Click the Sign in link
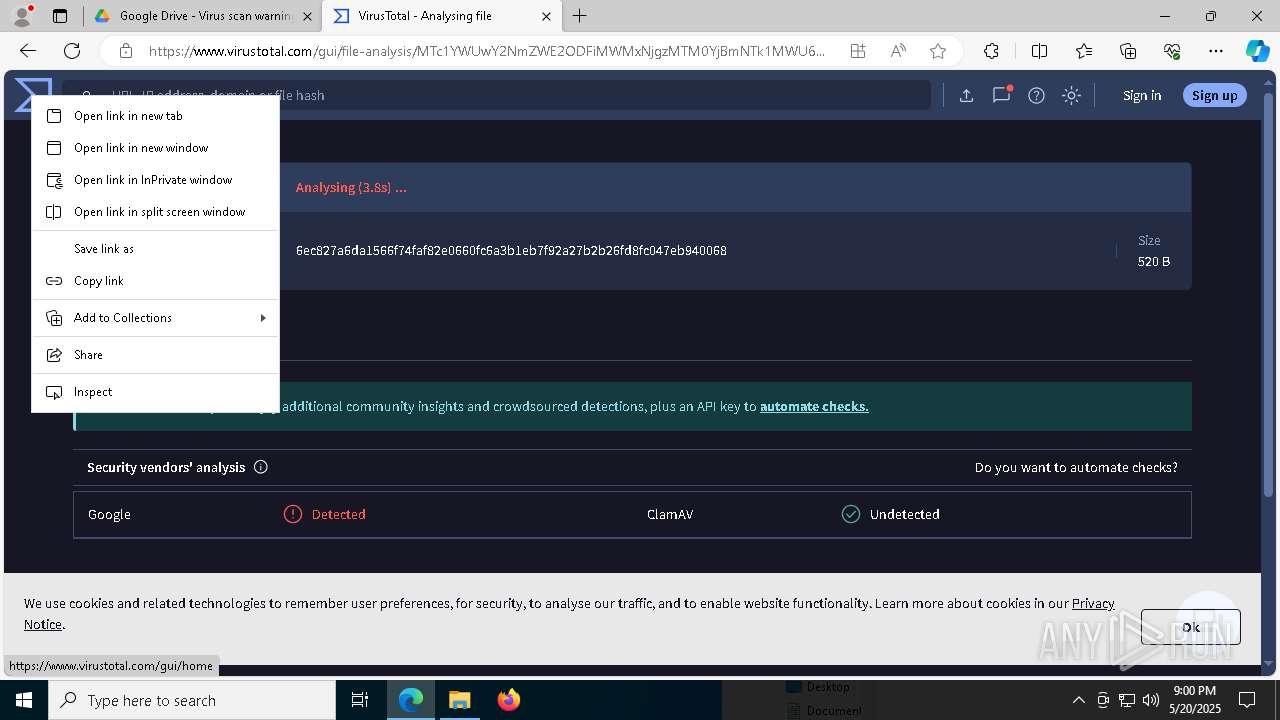Screen dimensions: 1280x720 coord(1142,95)
